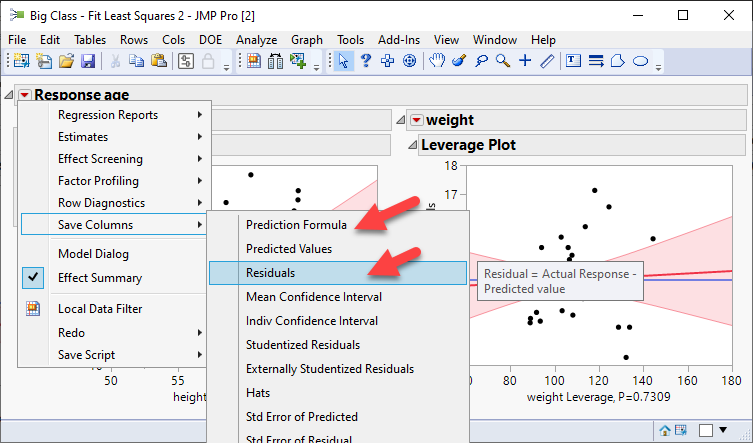Open the Add-Ins menu

point(399,40)
